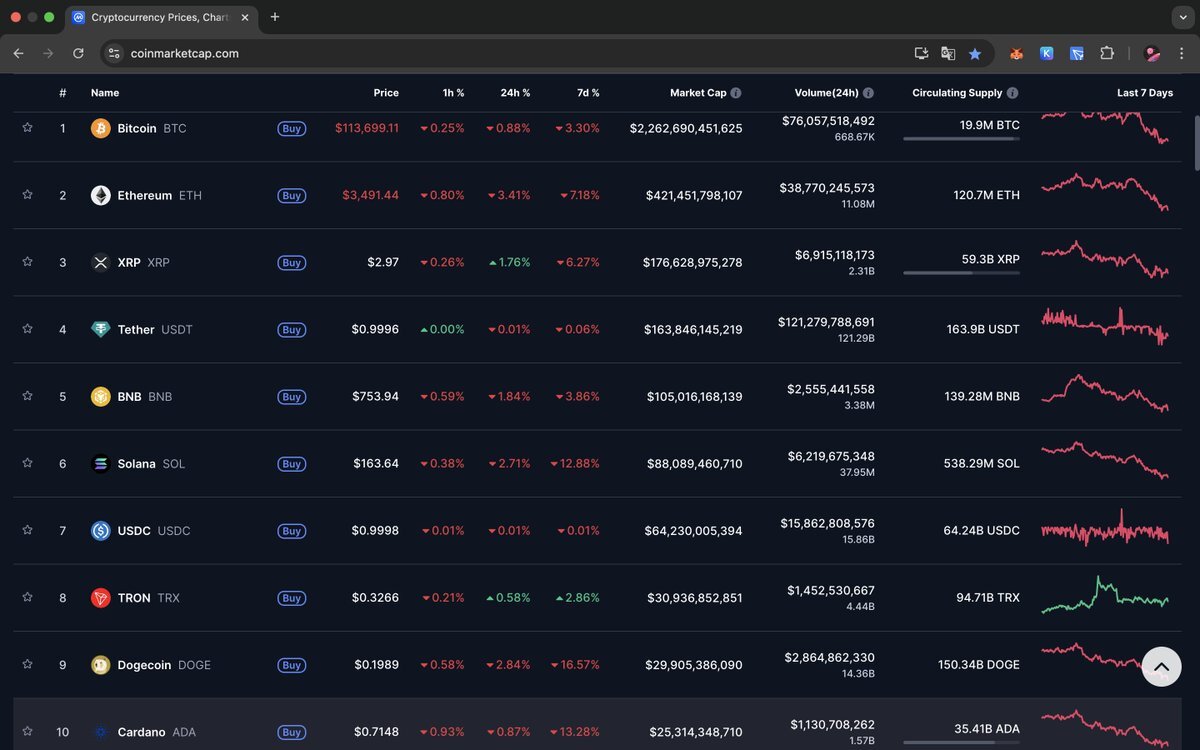Click the Ethereum coin logo
1200x750 pixels.
point(100,195)
